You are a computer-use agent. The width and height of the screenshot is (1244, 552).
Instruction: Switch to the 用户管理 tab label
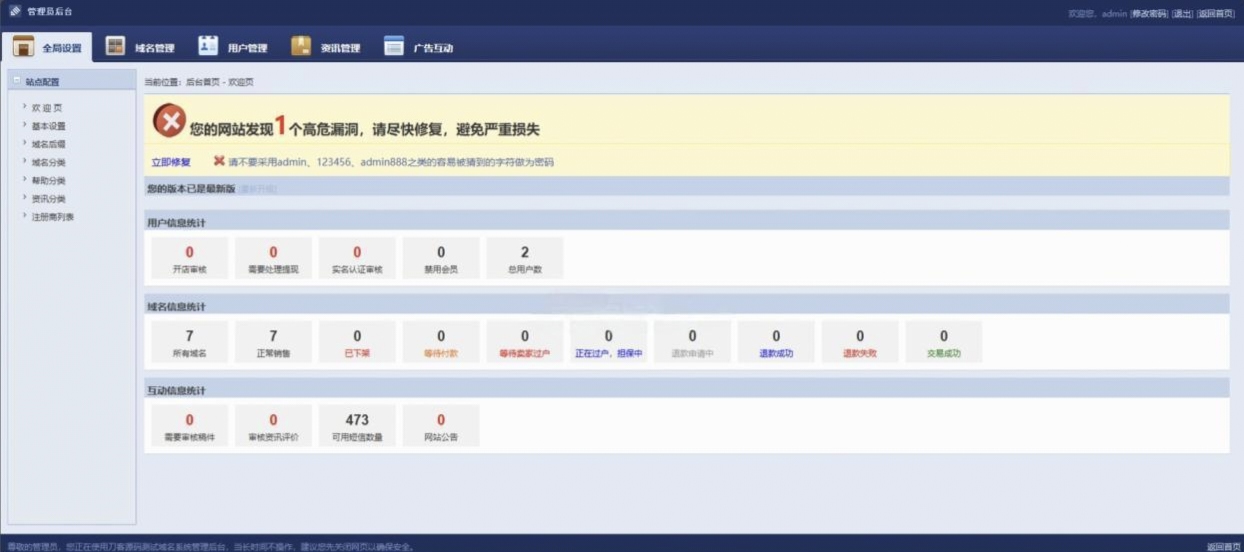click(x=247, y=48)
